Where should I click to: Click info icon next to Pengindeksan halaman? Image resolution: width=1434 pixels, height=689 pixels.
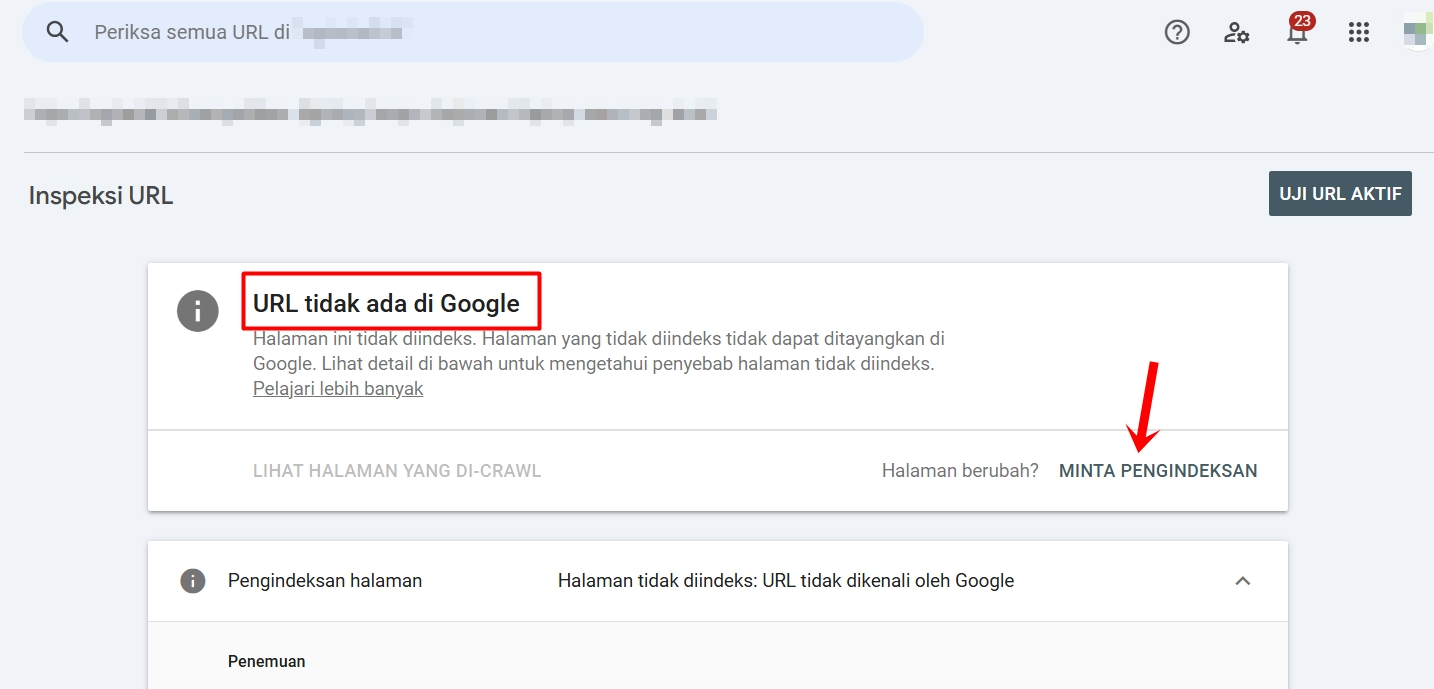[x=193, y=580]
